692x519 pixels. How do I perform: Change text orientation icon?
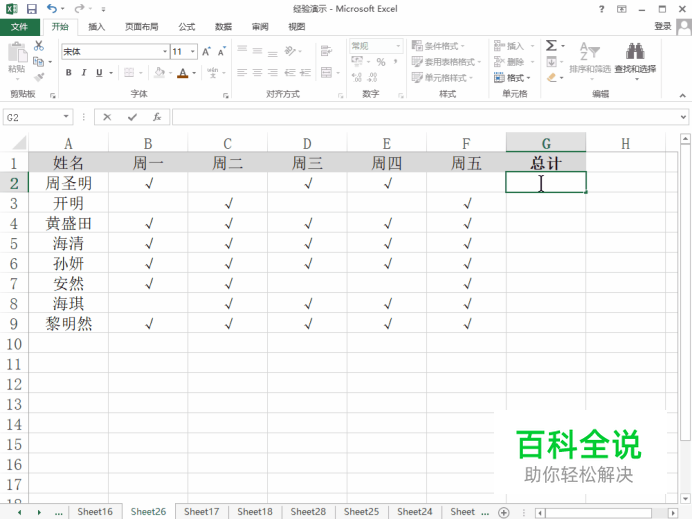pos(290,51)
